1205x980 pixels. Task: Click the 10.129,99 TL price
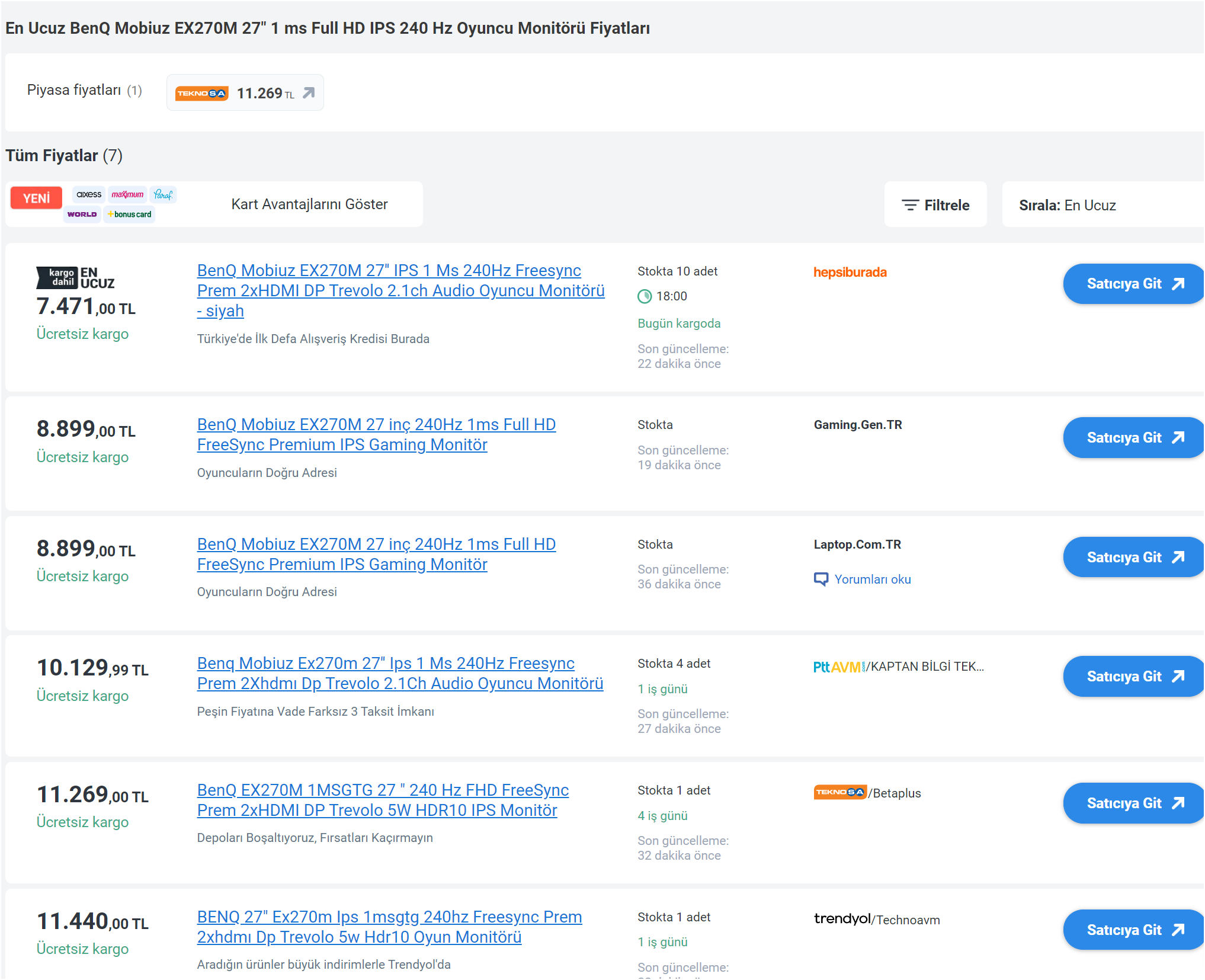pos(92,668)
